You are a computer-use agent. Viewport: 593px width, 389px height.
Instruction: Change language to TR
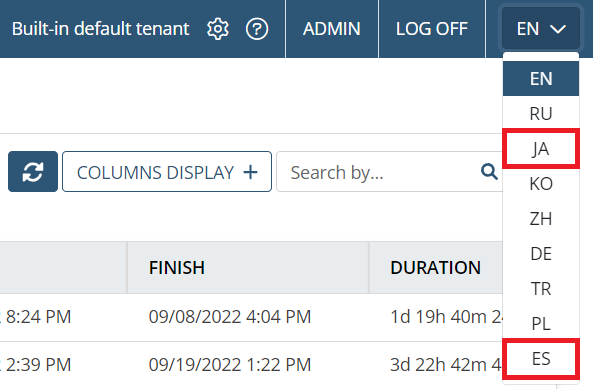(x=541, y=289)
